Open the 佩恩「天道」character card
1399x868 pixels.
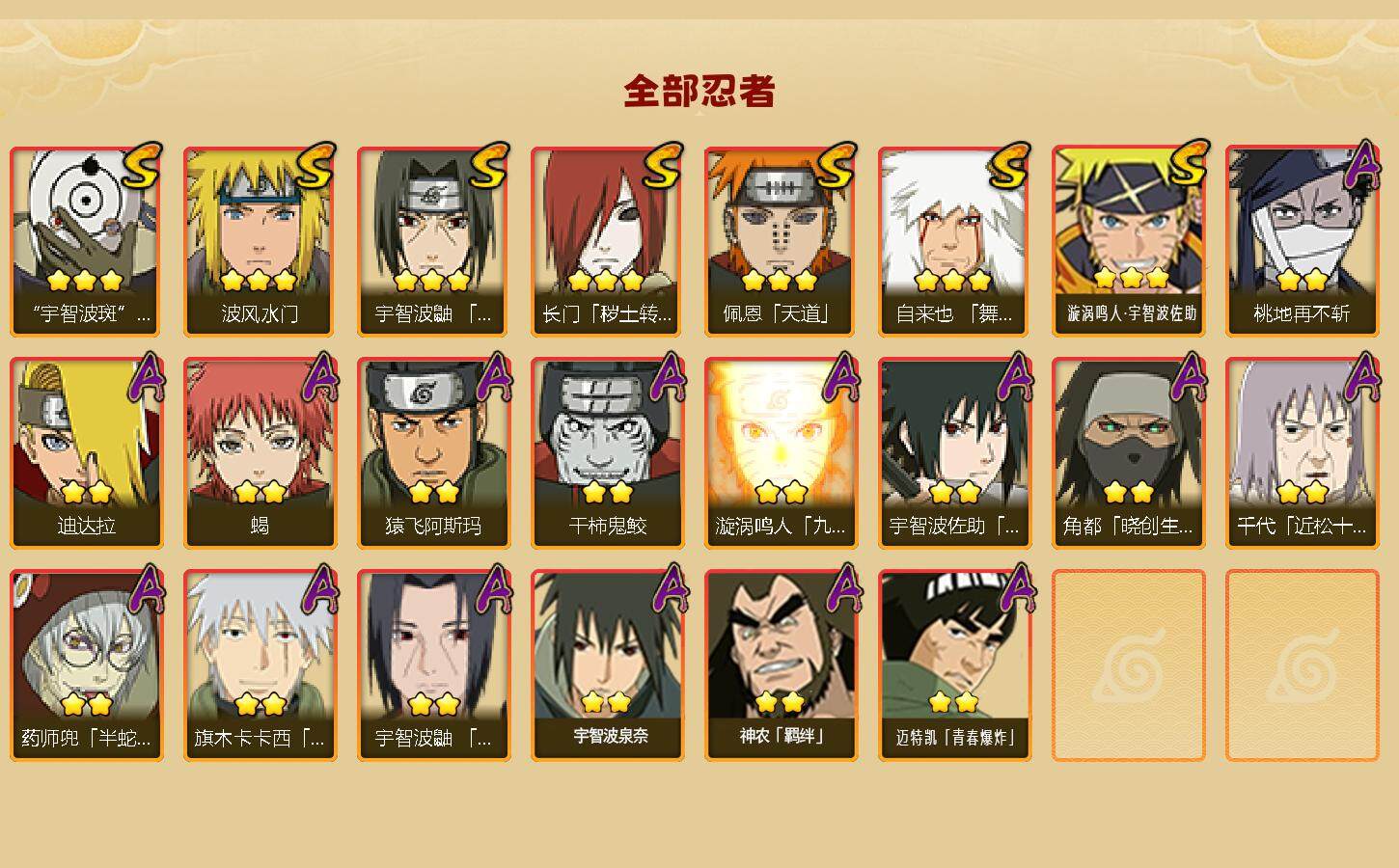pos(782,241)
